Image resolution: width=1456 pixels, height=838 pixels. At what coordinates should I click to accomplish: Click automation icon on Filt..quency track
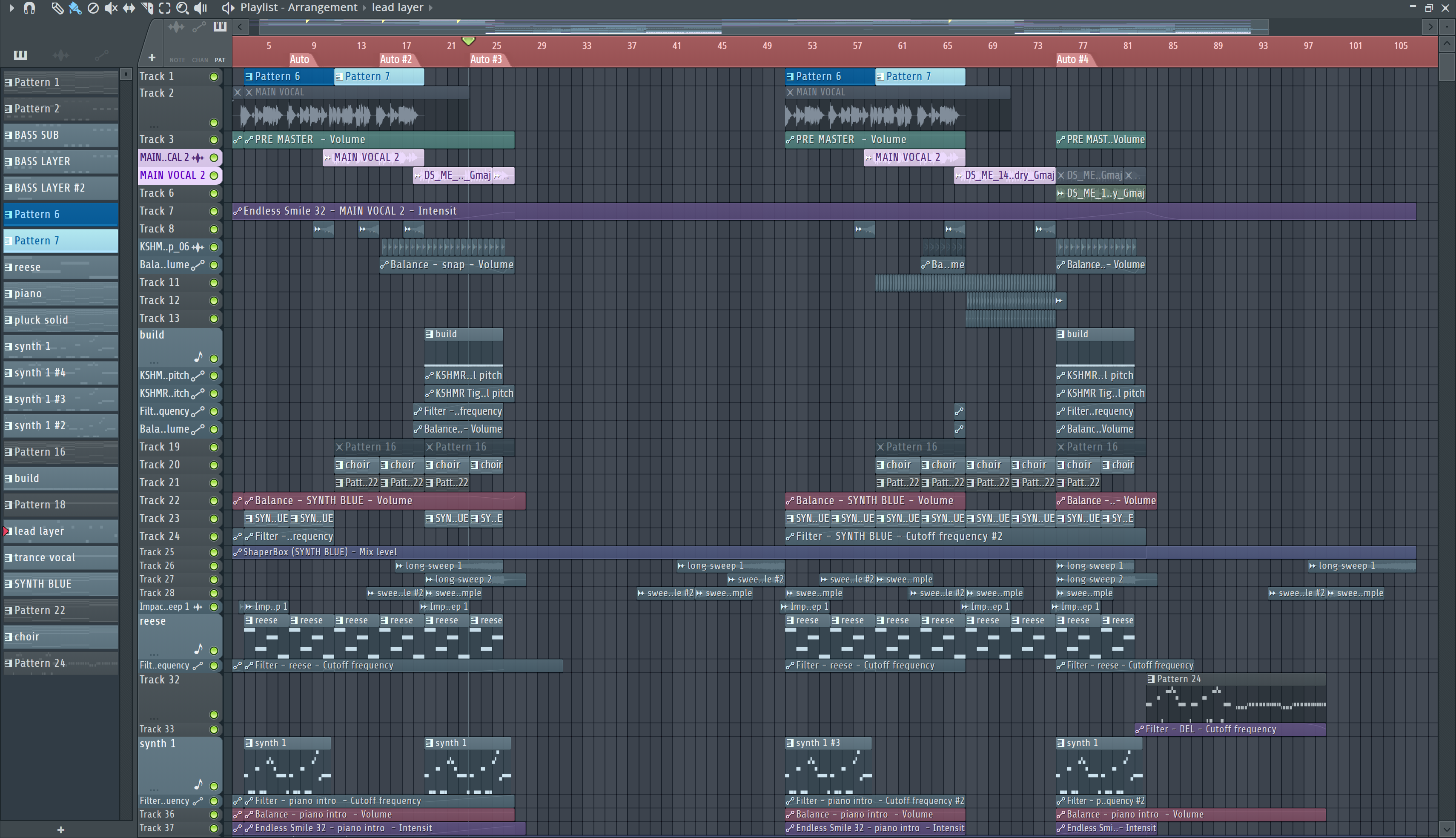coord(198,411)
